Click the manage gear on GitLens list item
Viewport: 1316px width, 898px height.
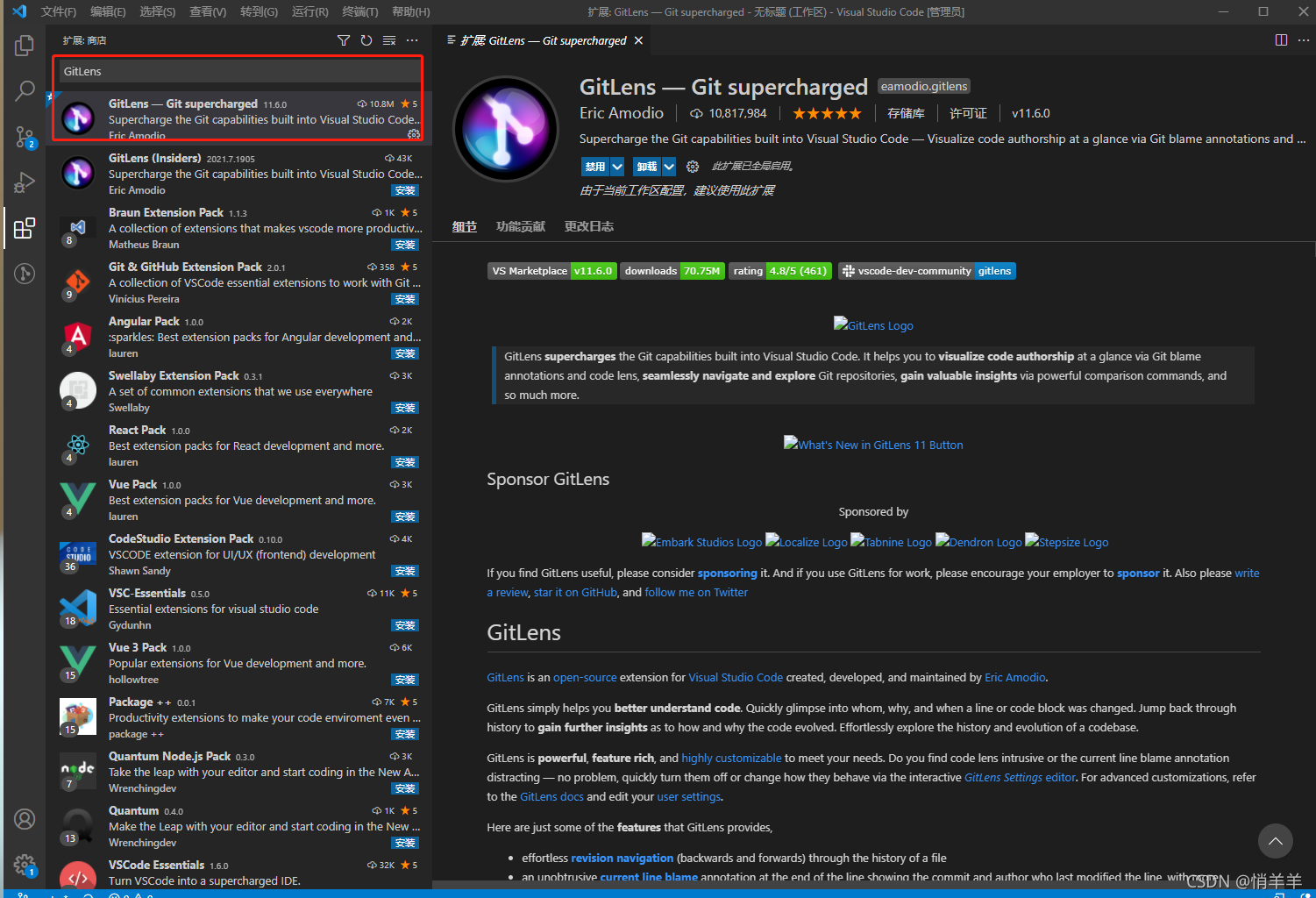click(414, 134)
